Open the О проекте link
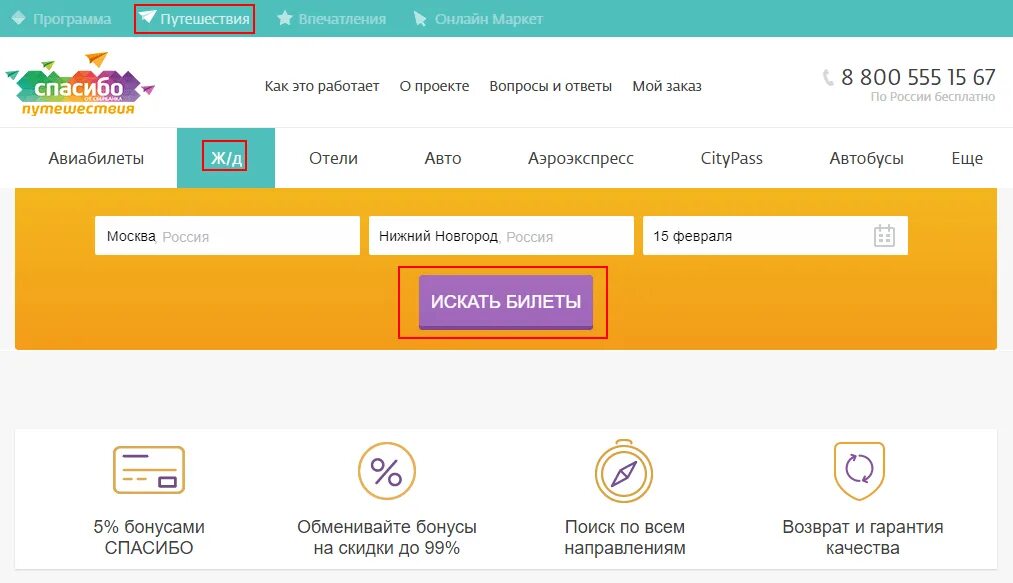This screenshot has width=1013, height=583. pos(434,86)
